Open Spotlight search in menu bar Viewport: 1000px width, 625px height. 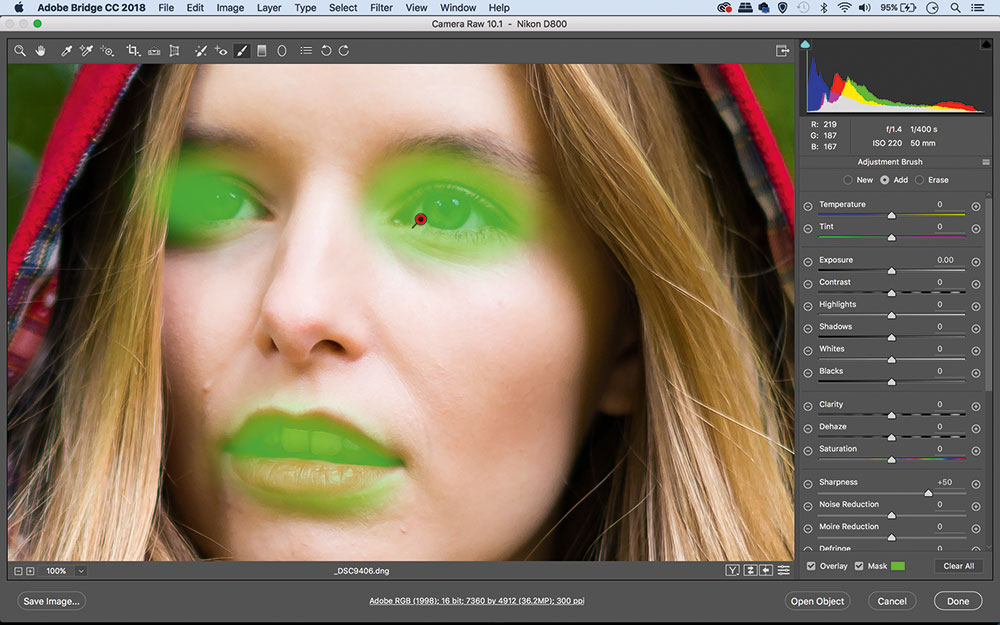pos(955,8)
